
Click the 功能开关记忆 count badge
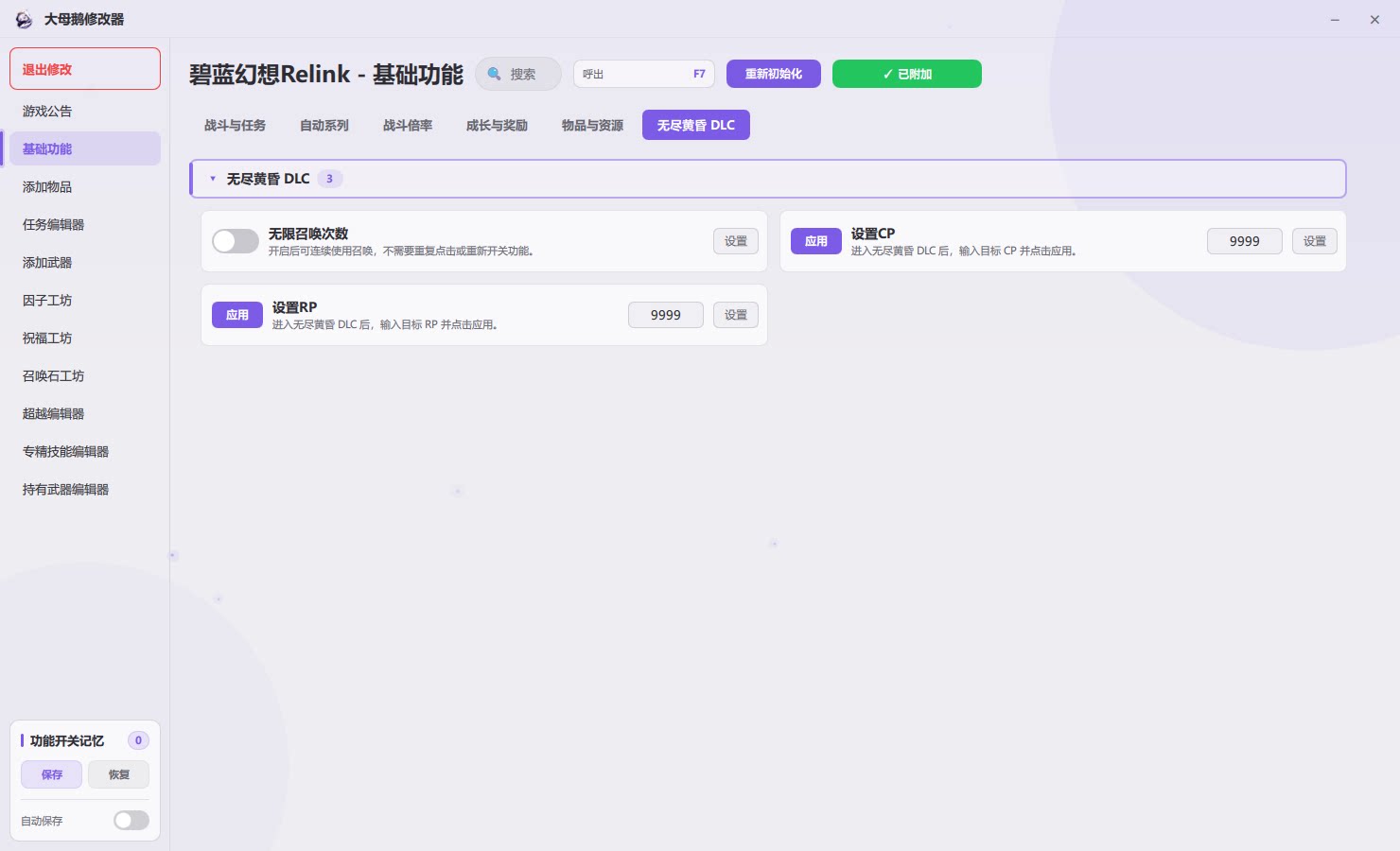pyautogui.click(x=138, y=740)
